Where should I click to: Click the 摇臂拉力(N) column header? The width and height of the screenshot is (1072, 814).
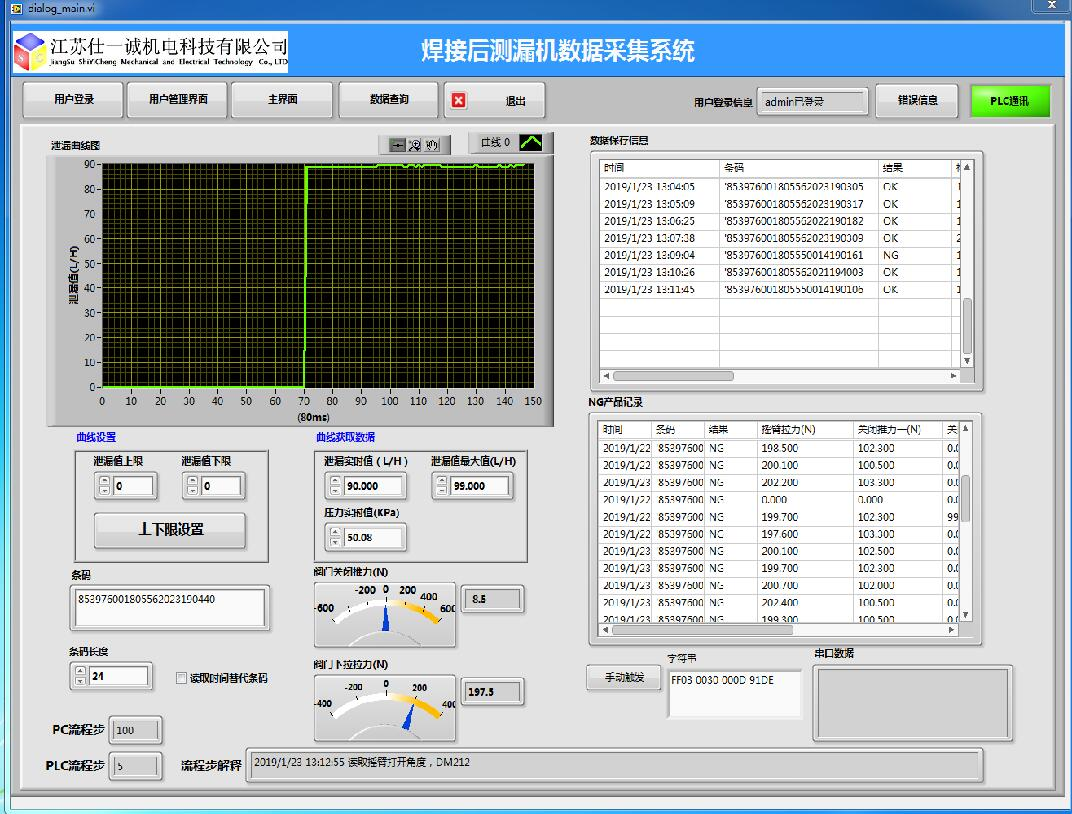tap(805, 430)
